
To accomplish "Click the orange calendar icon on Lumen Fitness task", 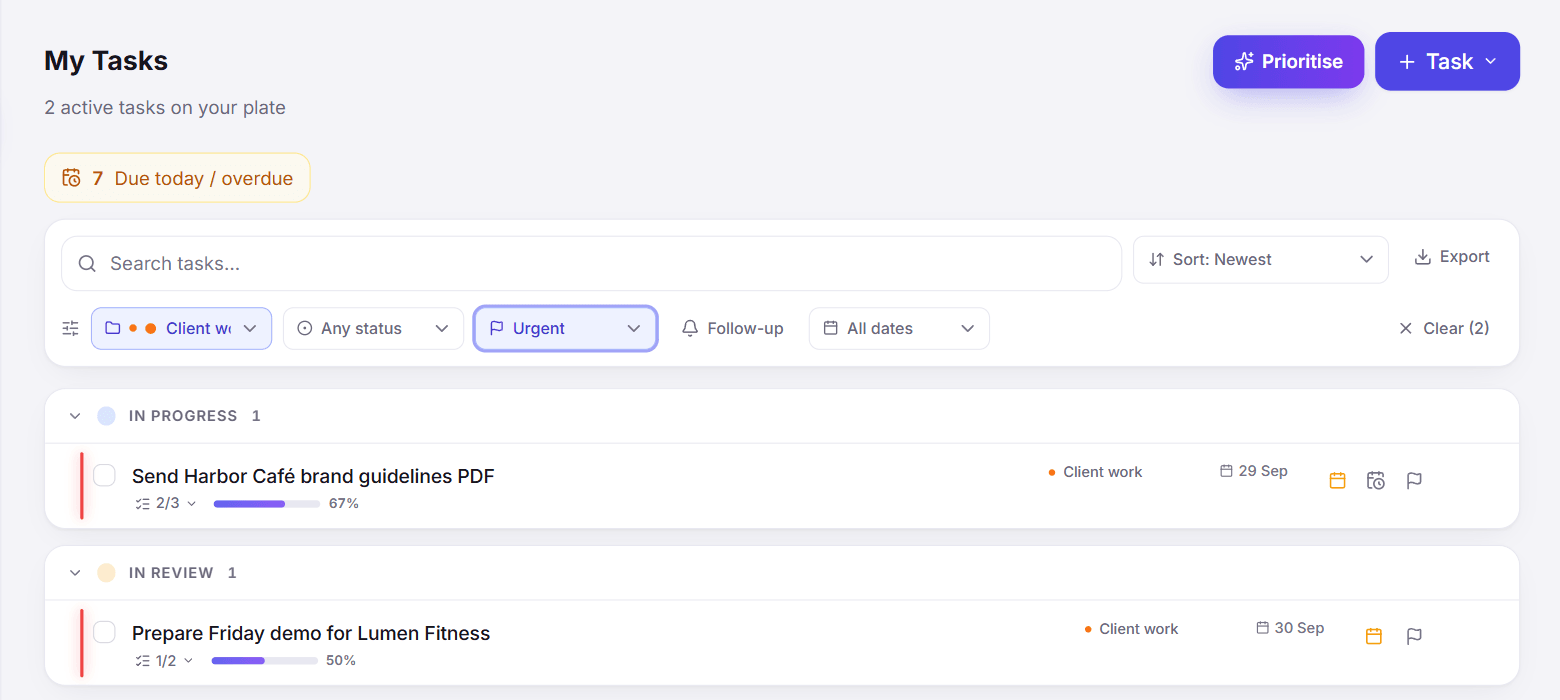I will [x=1374, y=636].
